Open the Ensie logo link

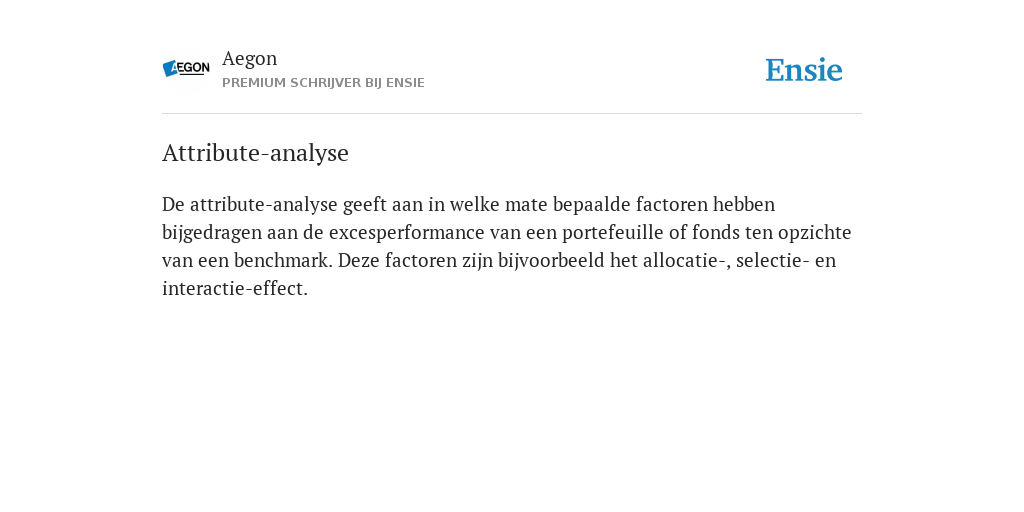(x=804, y=70)
